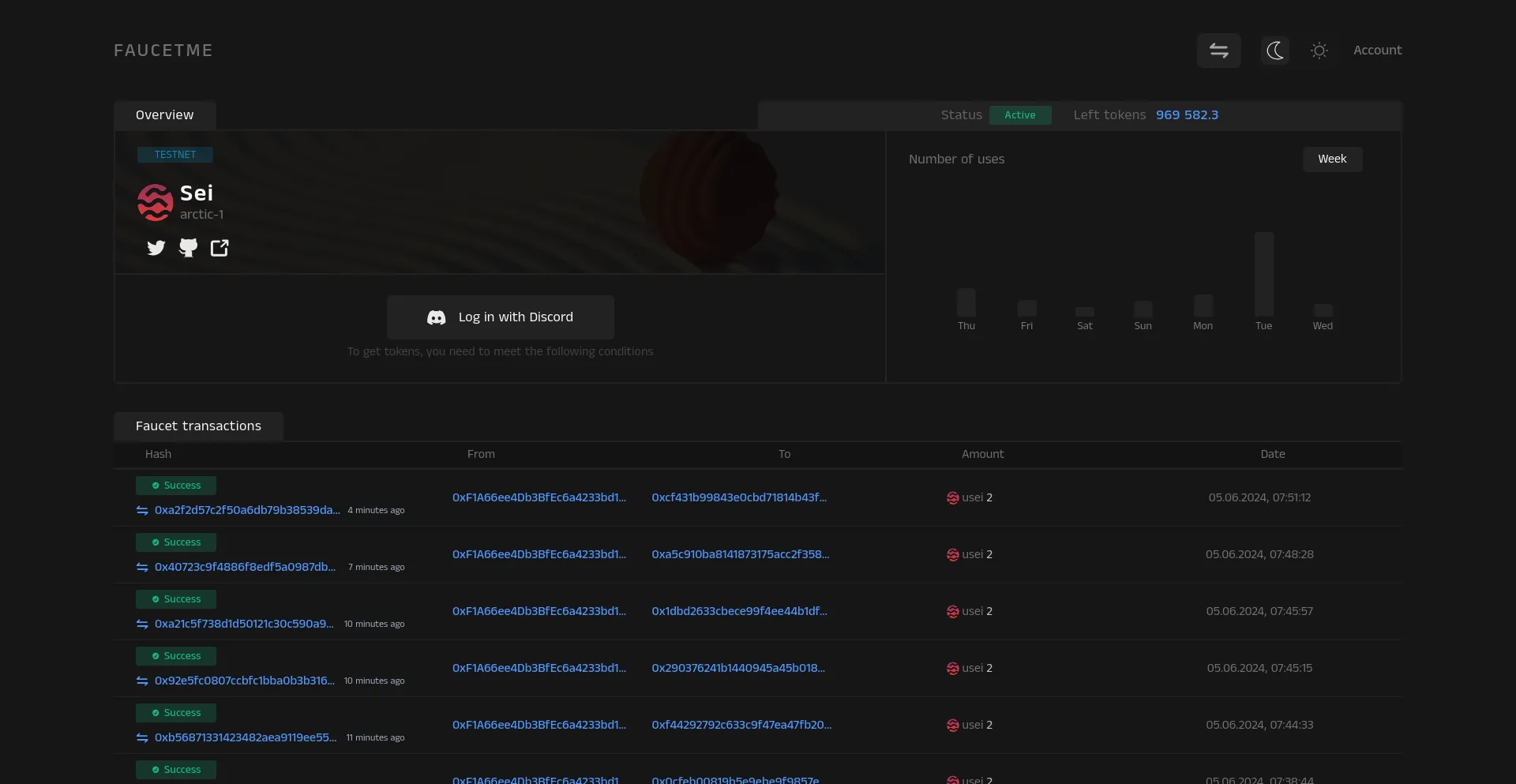Open transaction hash 0xa2f2d57c2f50a6db79b38539da...
1516x784 pixels.
pos(247,510)
